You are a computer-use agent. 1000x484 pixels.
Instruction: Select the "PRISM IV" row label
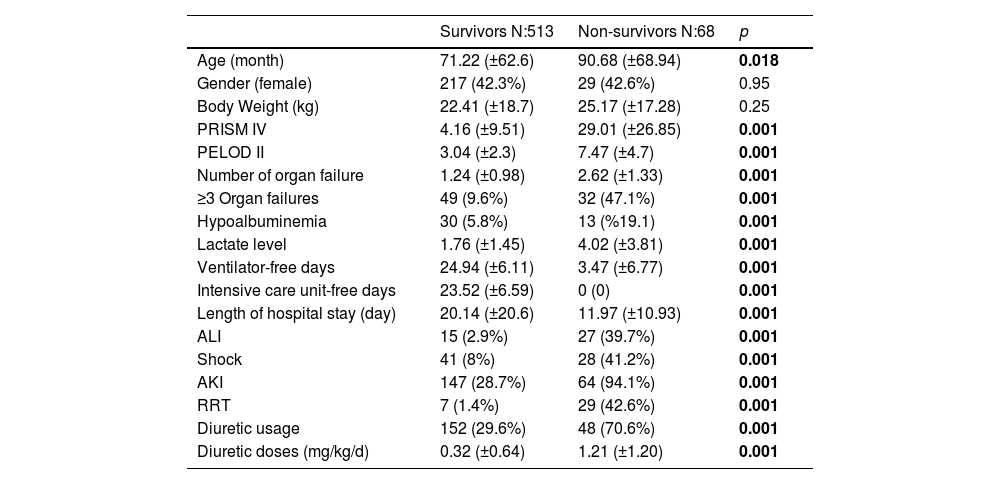point(232,129)
